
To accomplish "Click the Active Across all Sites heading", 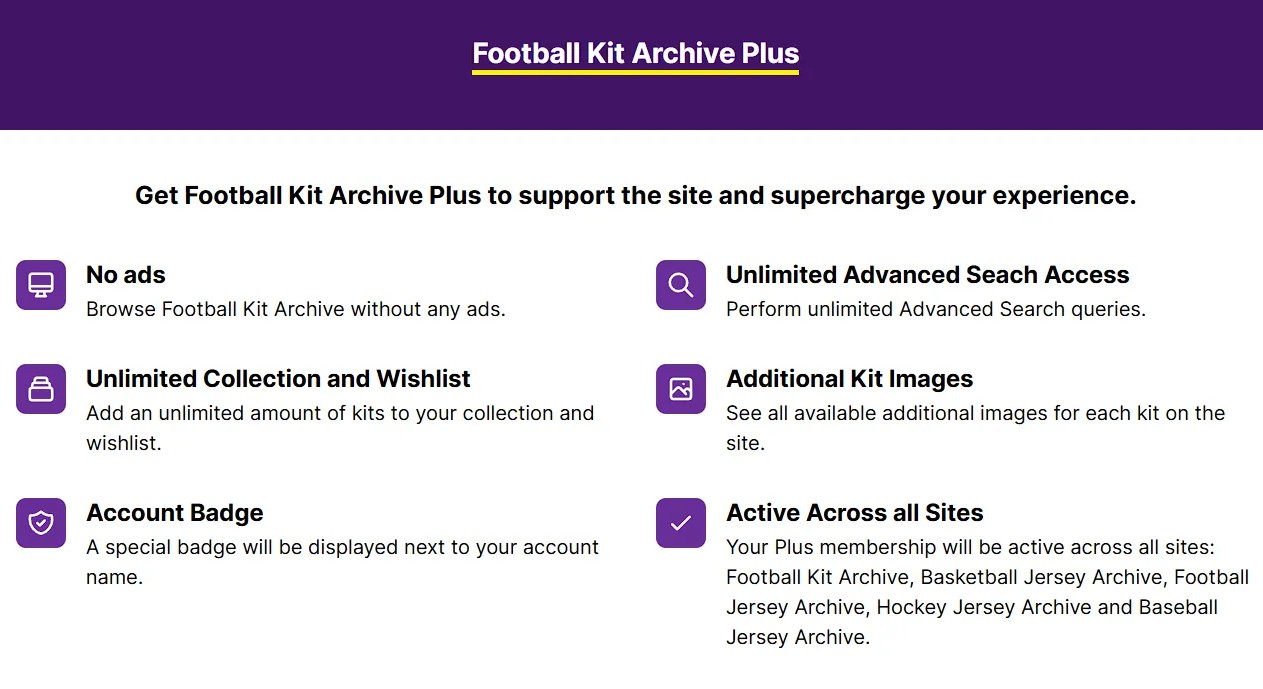I will 854,513.
